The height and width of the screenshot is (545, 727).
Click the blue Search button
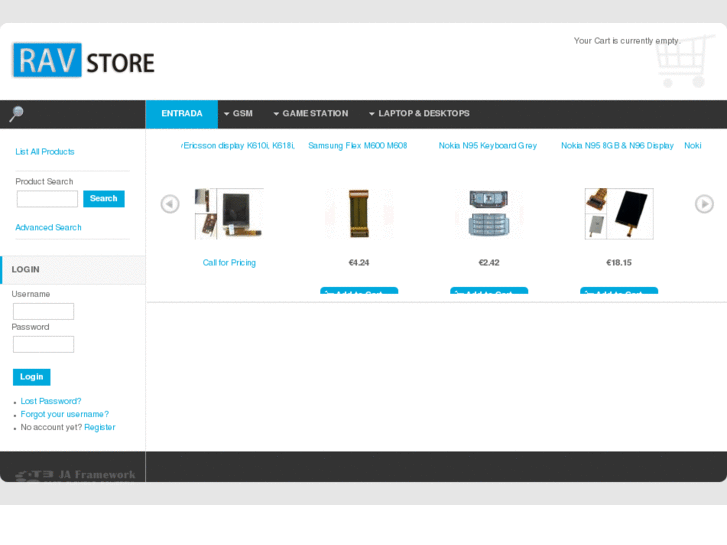[104, 199]
